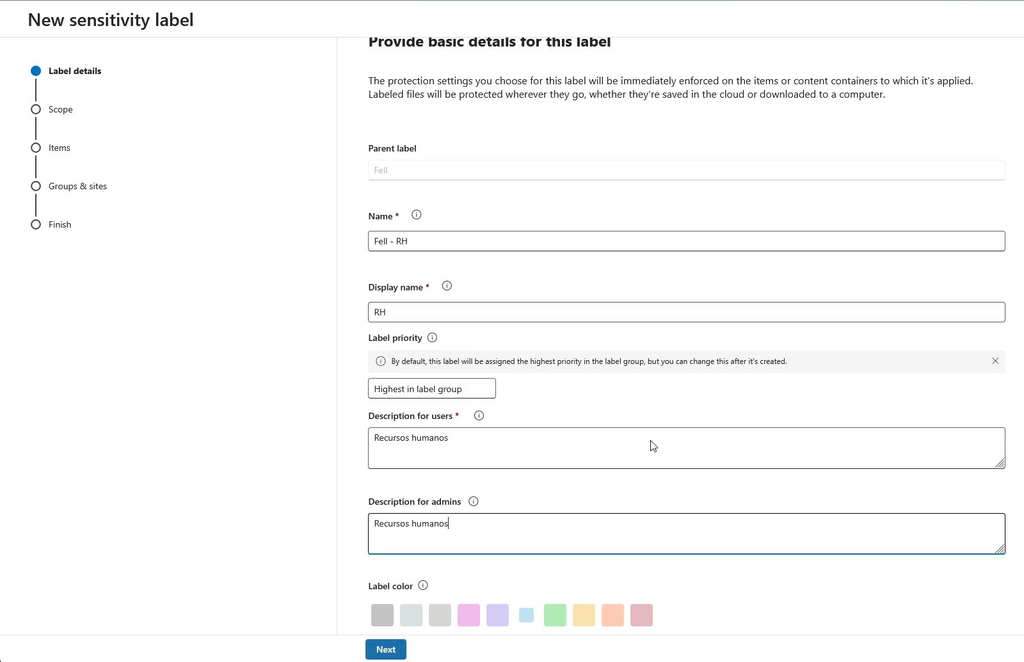
Task: Click the Label color info icon
Action: pyautogui.click(x=423, y=586)
